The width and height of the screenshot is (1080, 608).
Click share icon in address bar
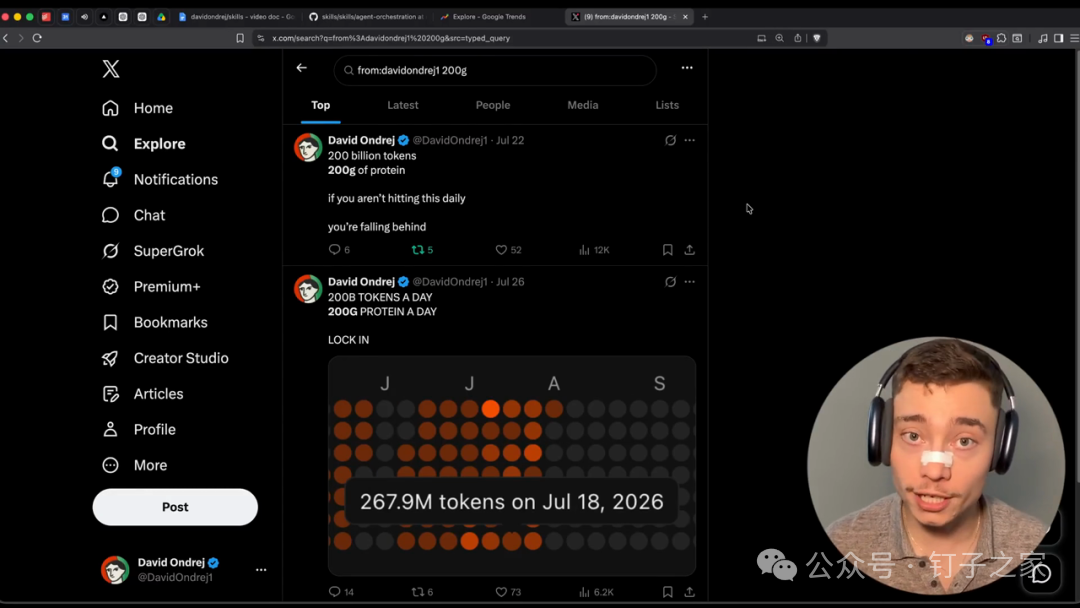coord(798,38)
